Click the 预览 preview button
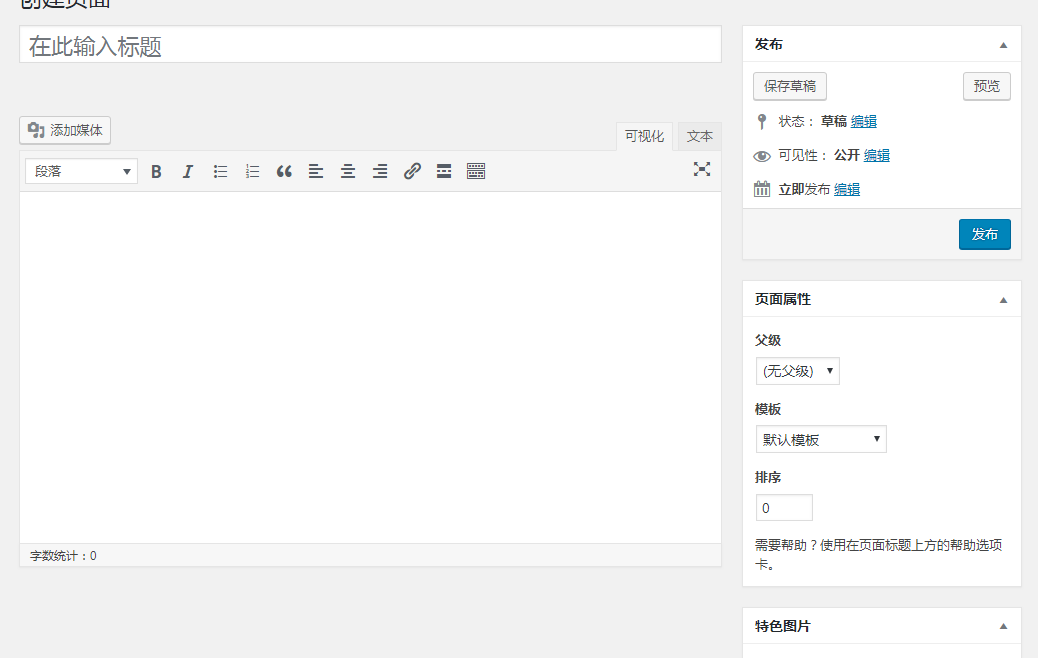This screenshot has width=1038, height=658. click(986, 86)
